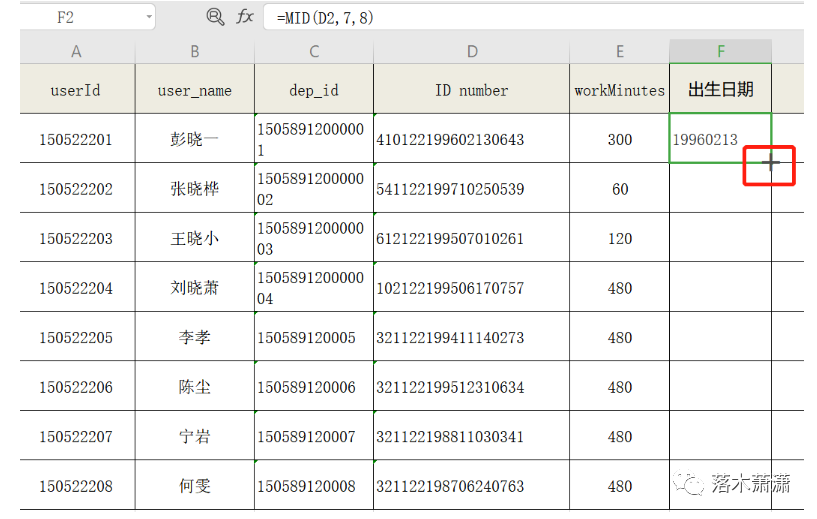Viewport: 817px width, 519px height.
Task: Select ID number 321122198811030341
Action: click(x=472, y=436)
